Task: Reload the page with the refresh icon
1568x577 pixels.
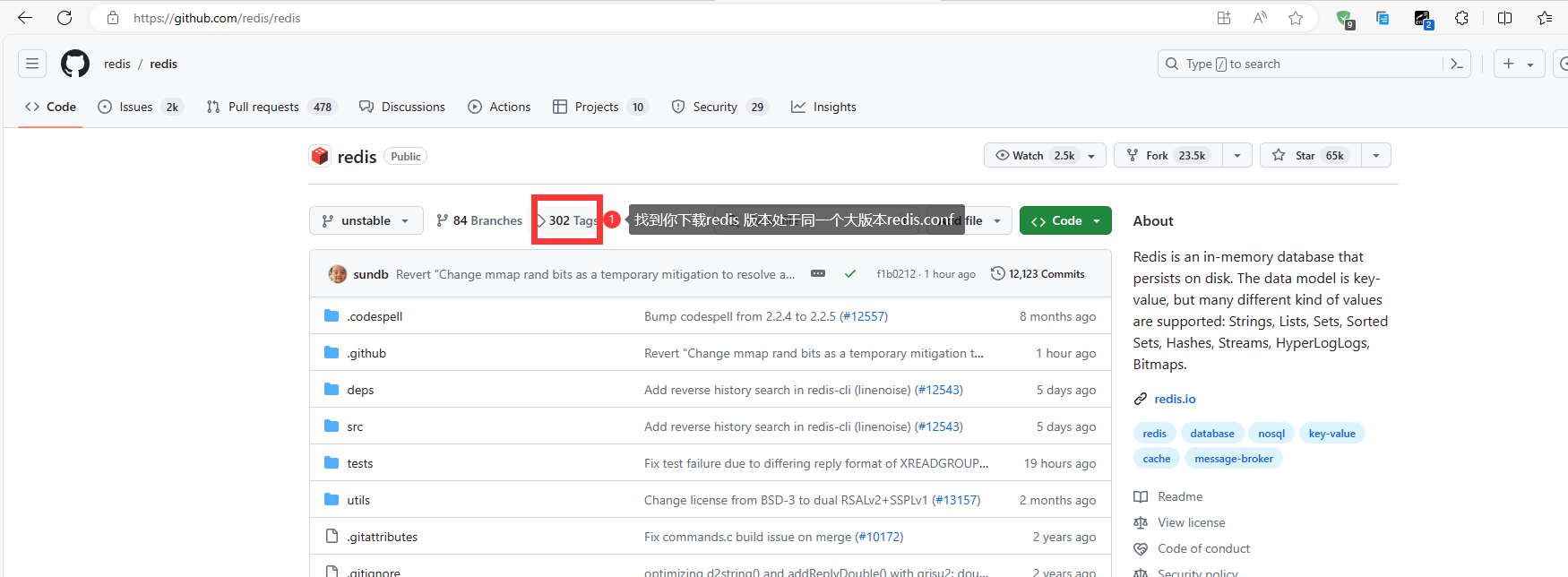Action: [x=65, y=18]
